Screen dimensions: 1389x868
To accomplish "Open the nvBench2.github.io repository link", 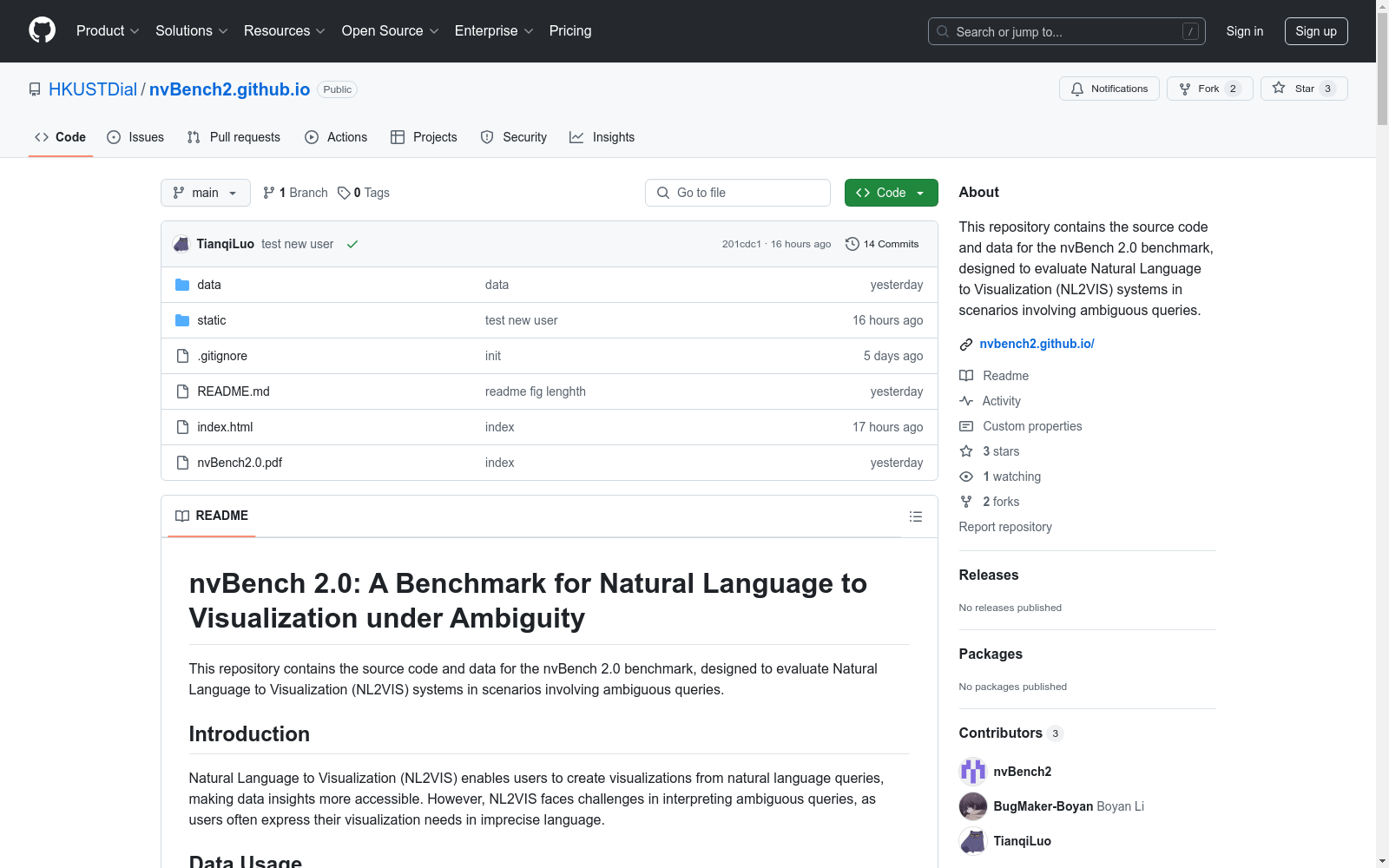I will [229, 89].
